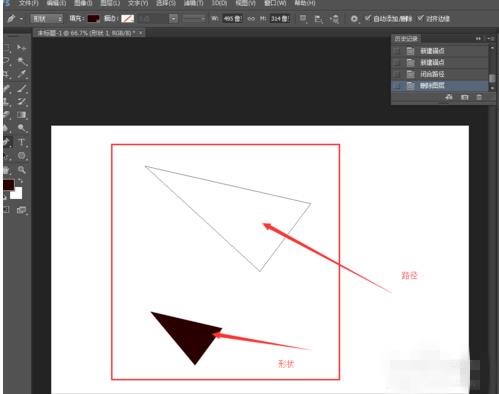Select the Zoom tool in toolbox
499x394 pixels.
pos(22,170)
